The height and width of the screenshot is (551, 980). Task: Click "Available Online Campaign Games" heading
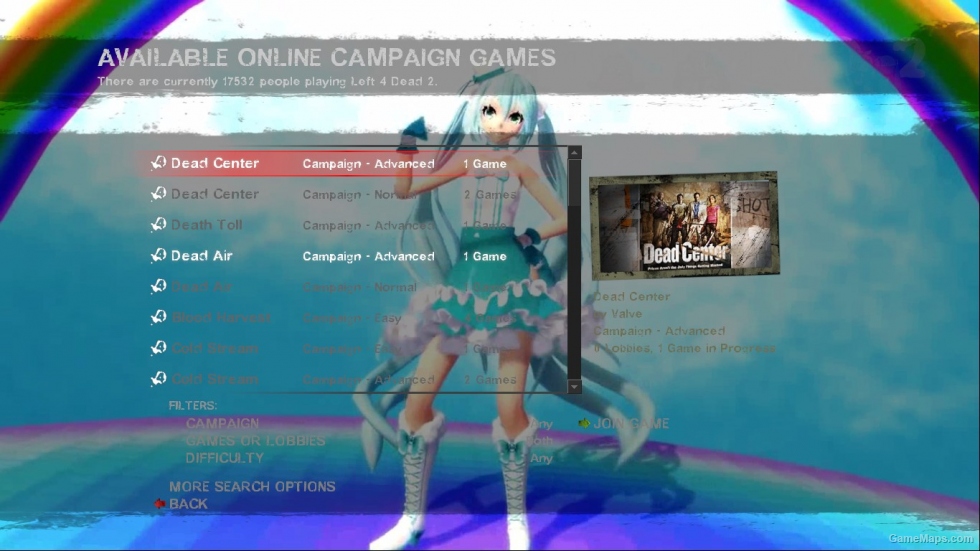pos(326,57)
